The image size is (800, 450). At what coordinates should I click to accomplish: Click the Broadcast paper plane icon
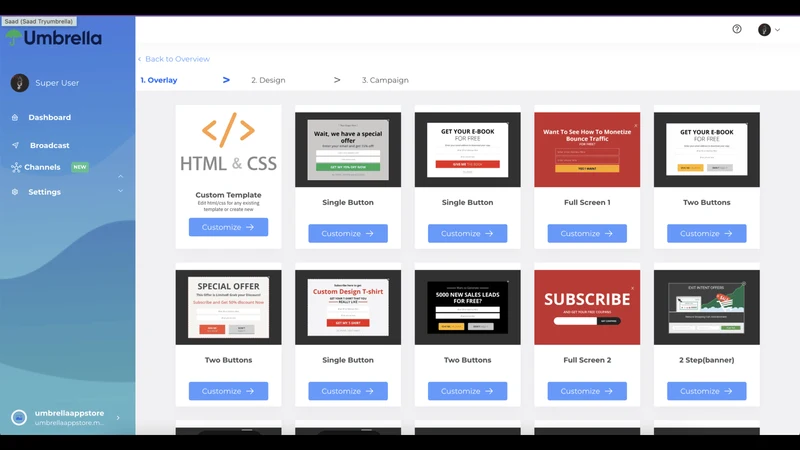[15, 145]
